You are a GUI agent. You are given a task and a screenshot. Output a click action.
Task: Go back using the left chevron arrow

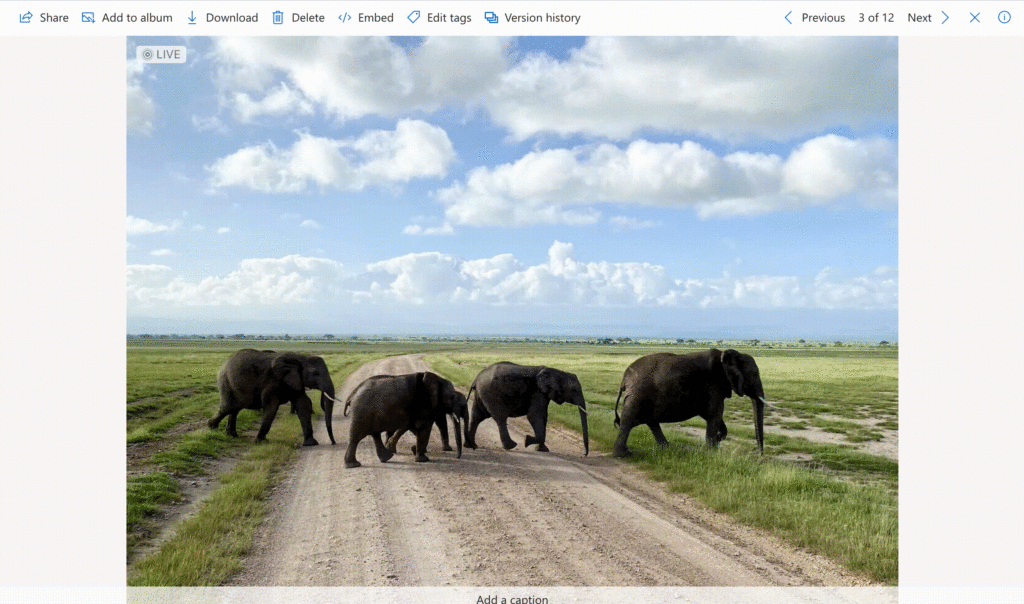click(788, 18)
